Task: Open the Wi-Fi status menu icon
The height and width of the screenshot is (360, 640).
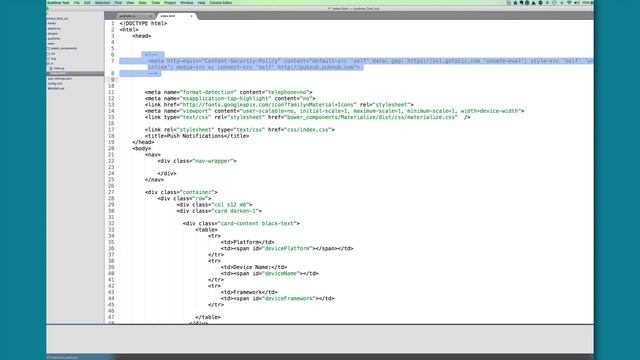Action: (569, 3)
